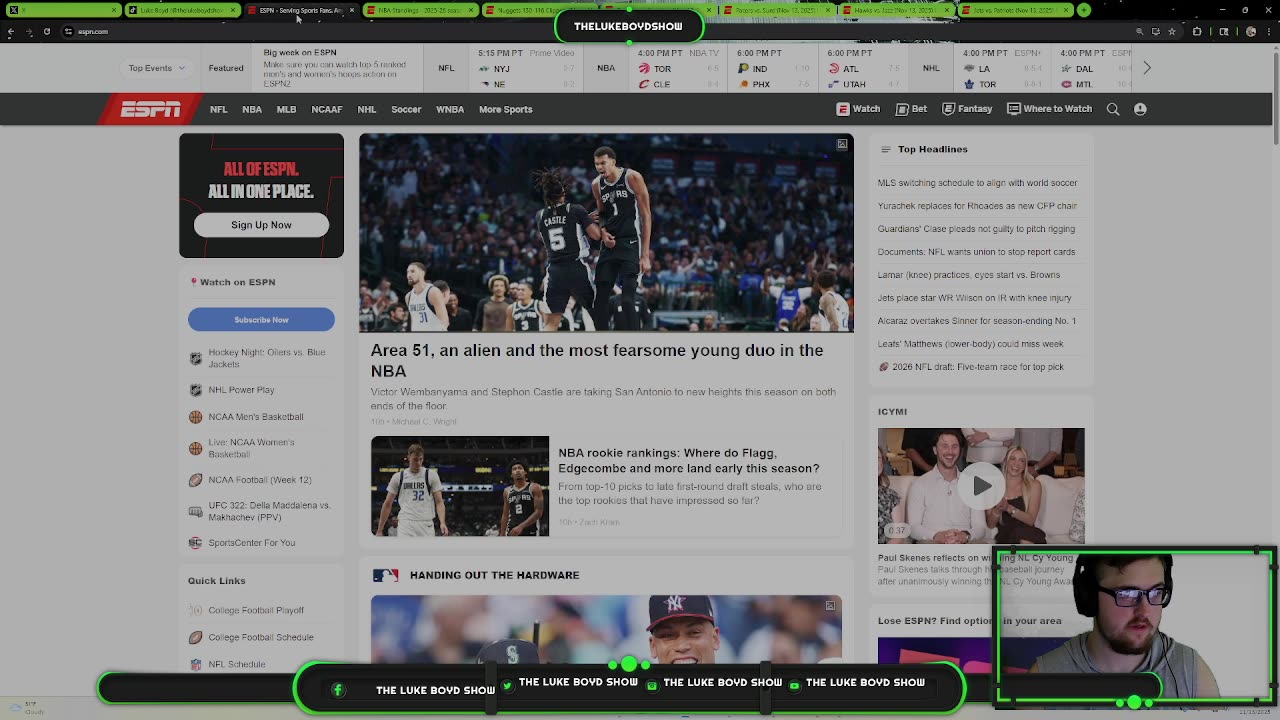Click the Top Headlines list icon
1280x720 pixels.
885,149
